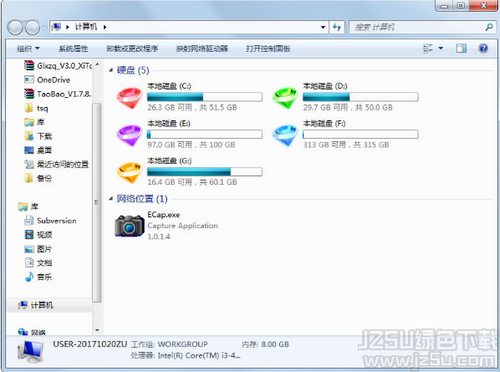Select the 库 heading in sidebar
This screenshot has height=372, width=500.
click(28, 207)
